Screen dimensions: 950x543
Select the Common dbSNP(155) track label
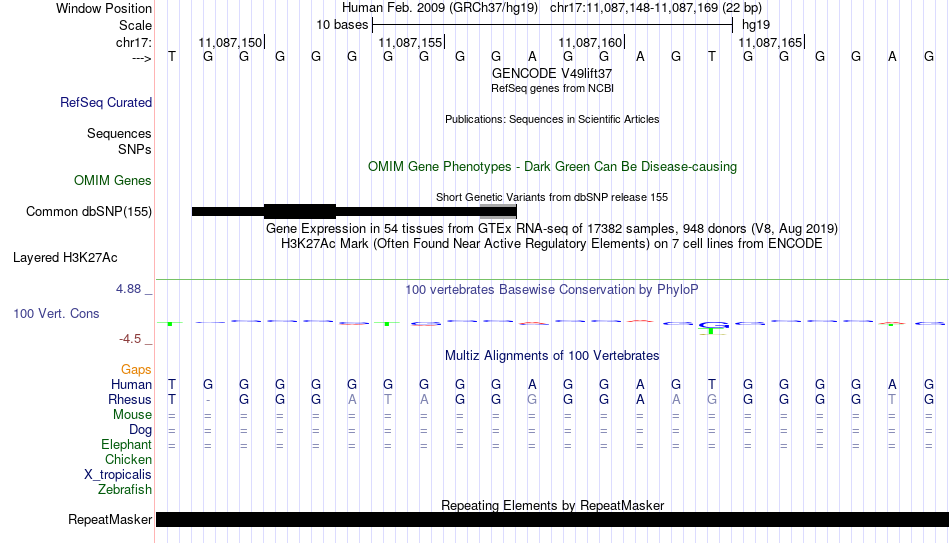[88, 212]
